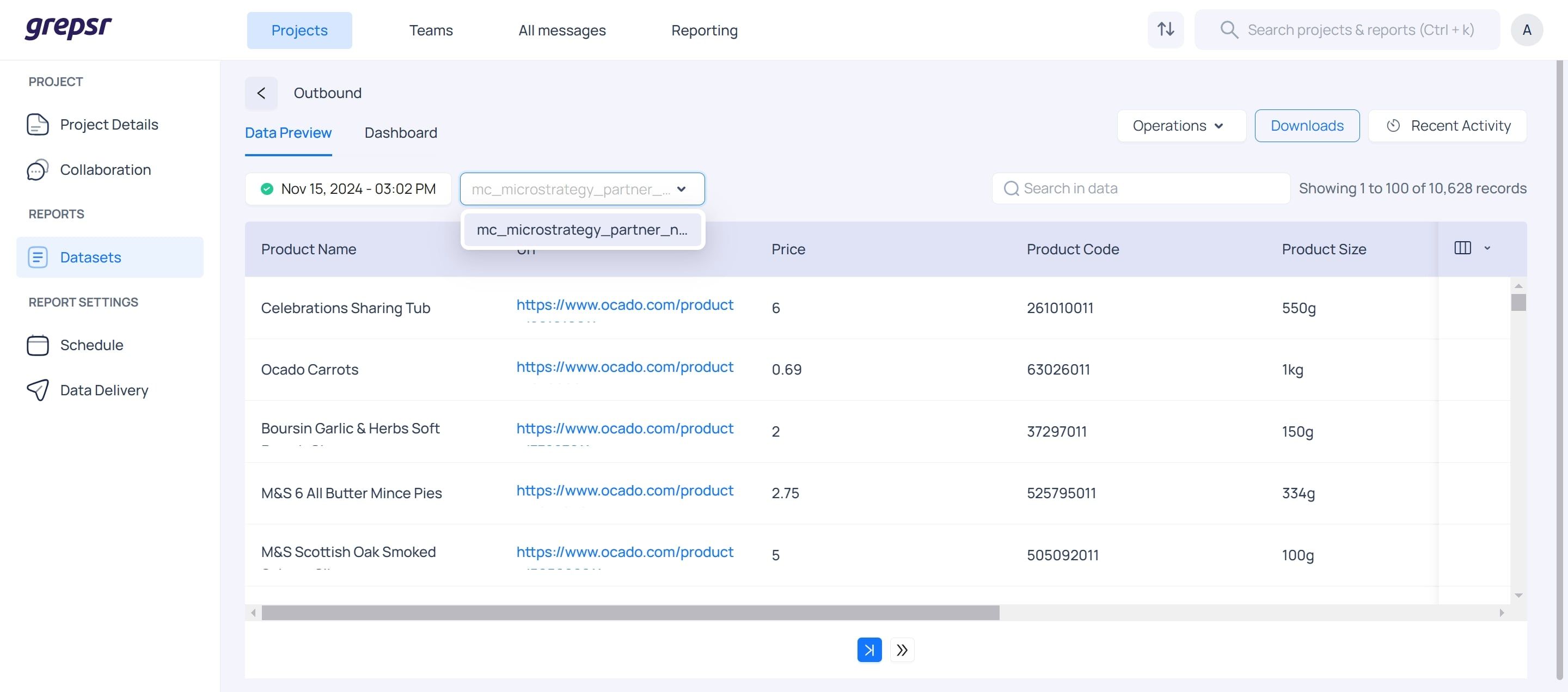Click the 150g product size cell
1568x692 pixels.
[x=1297, y=432]
